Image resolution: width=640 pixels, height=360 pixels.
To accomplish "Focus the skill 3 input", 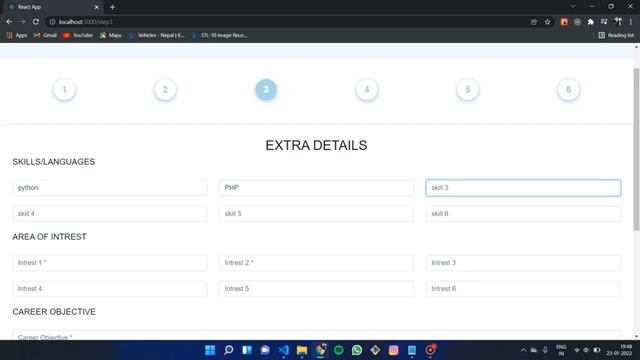I will [523, 188].
